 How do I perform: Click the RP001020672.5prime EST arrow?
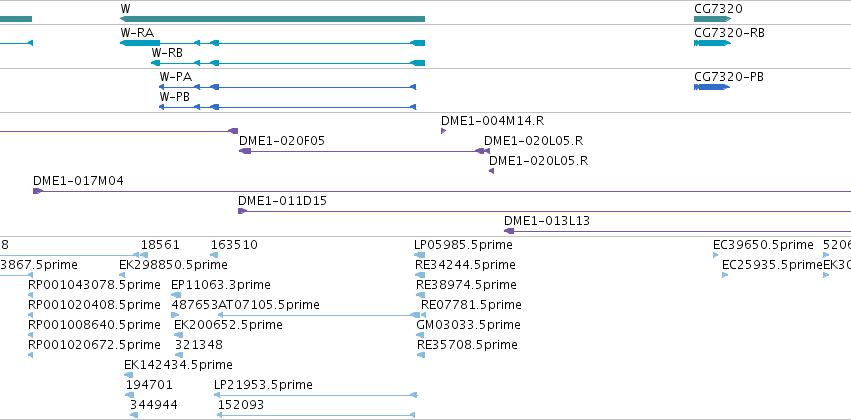[30, 355]
